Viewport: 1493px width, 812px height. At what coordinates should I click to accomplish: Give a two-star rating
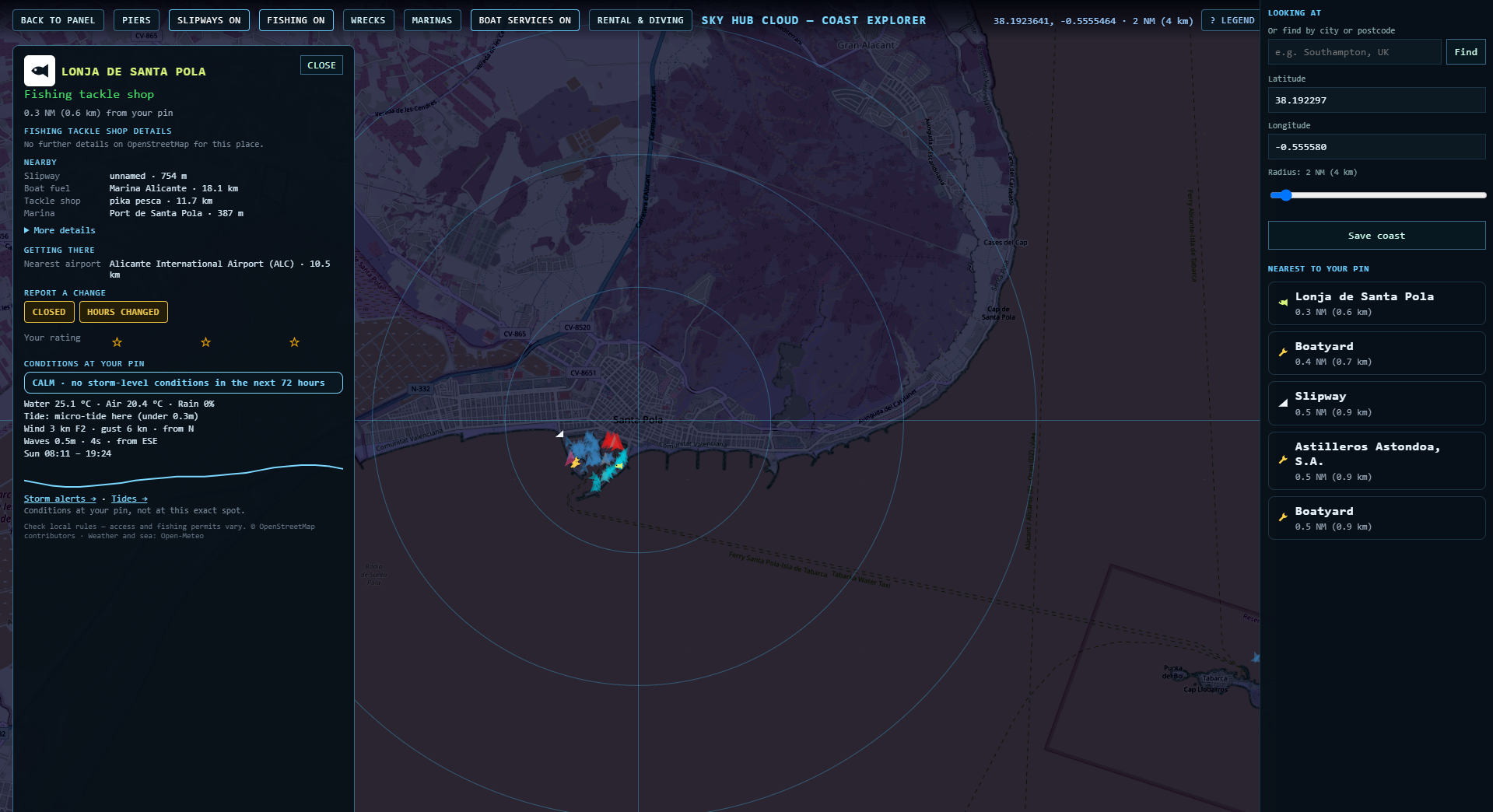click(x=205, y=342)
